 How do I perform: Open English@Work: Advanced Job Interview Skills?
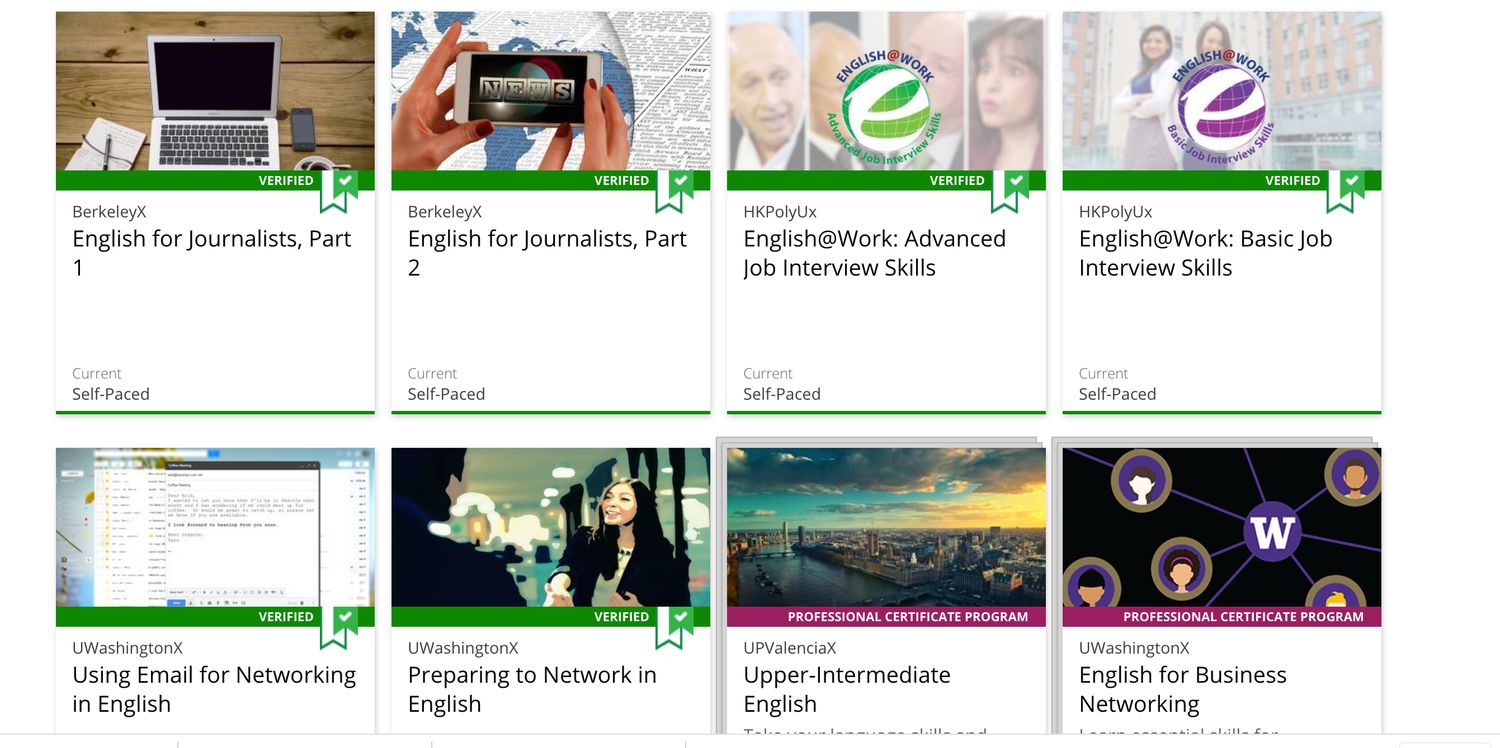874,253
